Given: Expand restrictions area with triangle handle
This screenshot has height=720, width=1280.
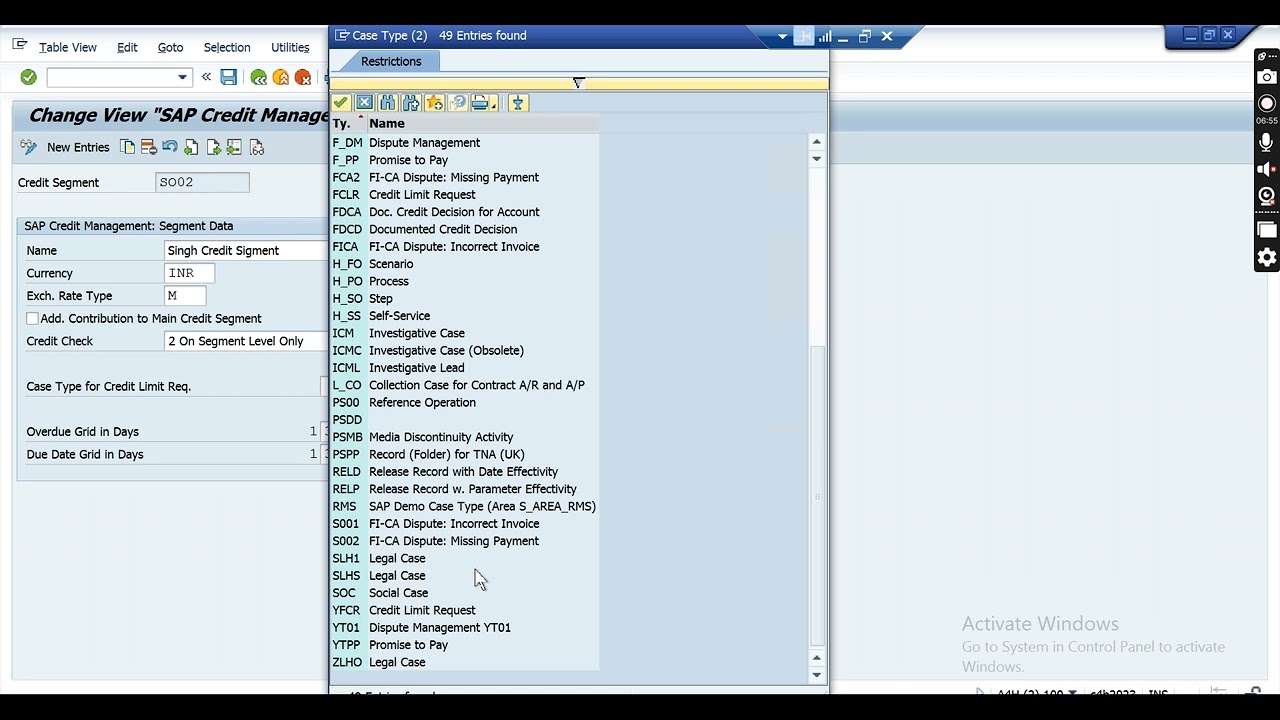Looking at the screenshot, I should [578, 83].
